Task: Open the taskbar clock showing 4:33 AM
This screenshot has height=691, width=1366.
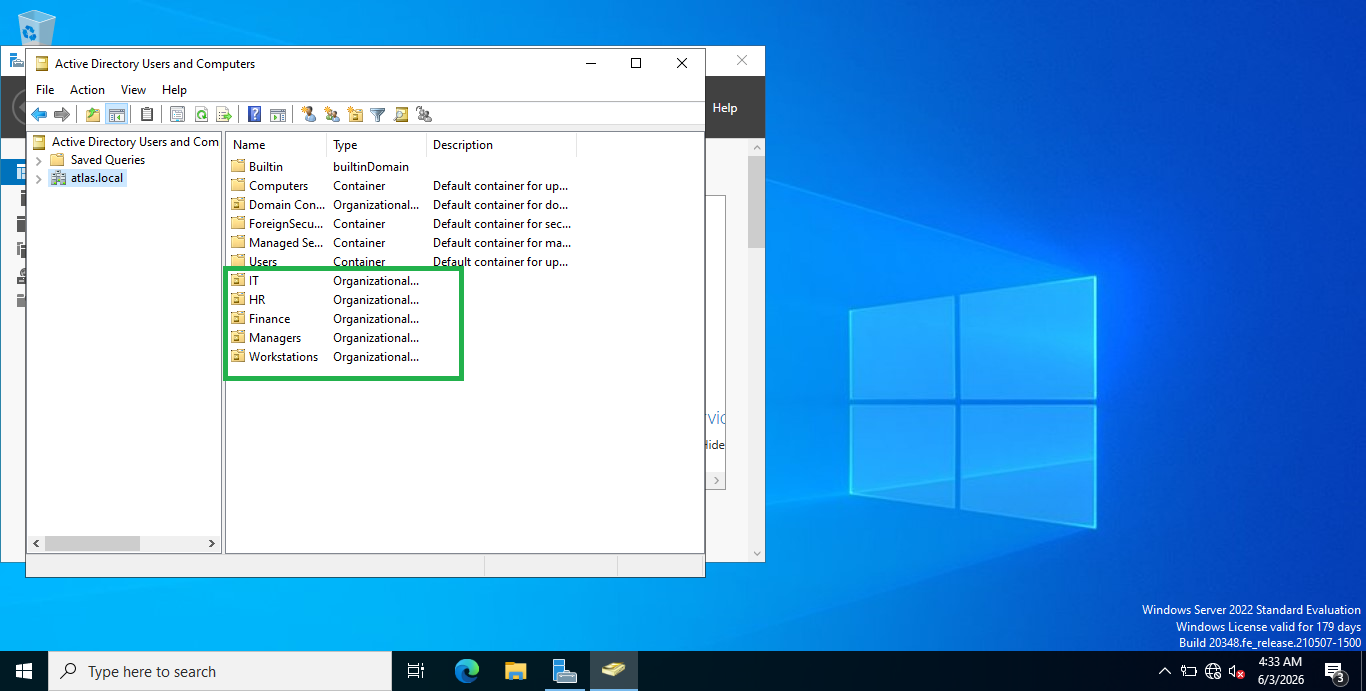Action: tap(1280, 671)
